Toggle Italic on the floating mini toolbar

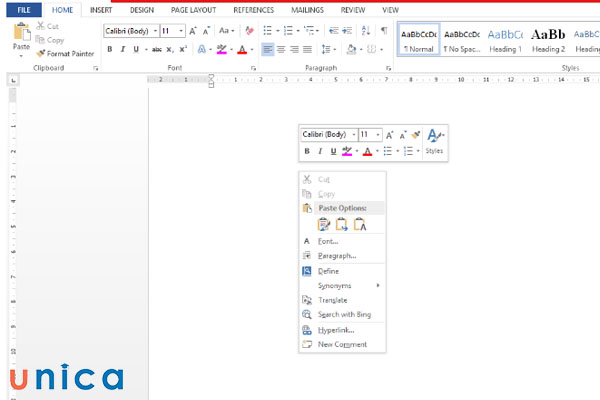click(x=320, y=151)
